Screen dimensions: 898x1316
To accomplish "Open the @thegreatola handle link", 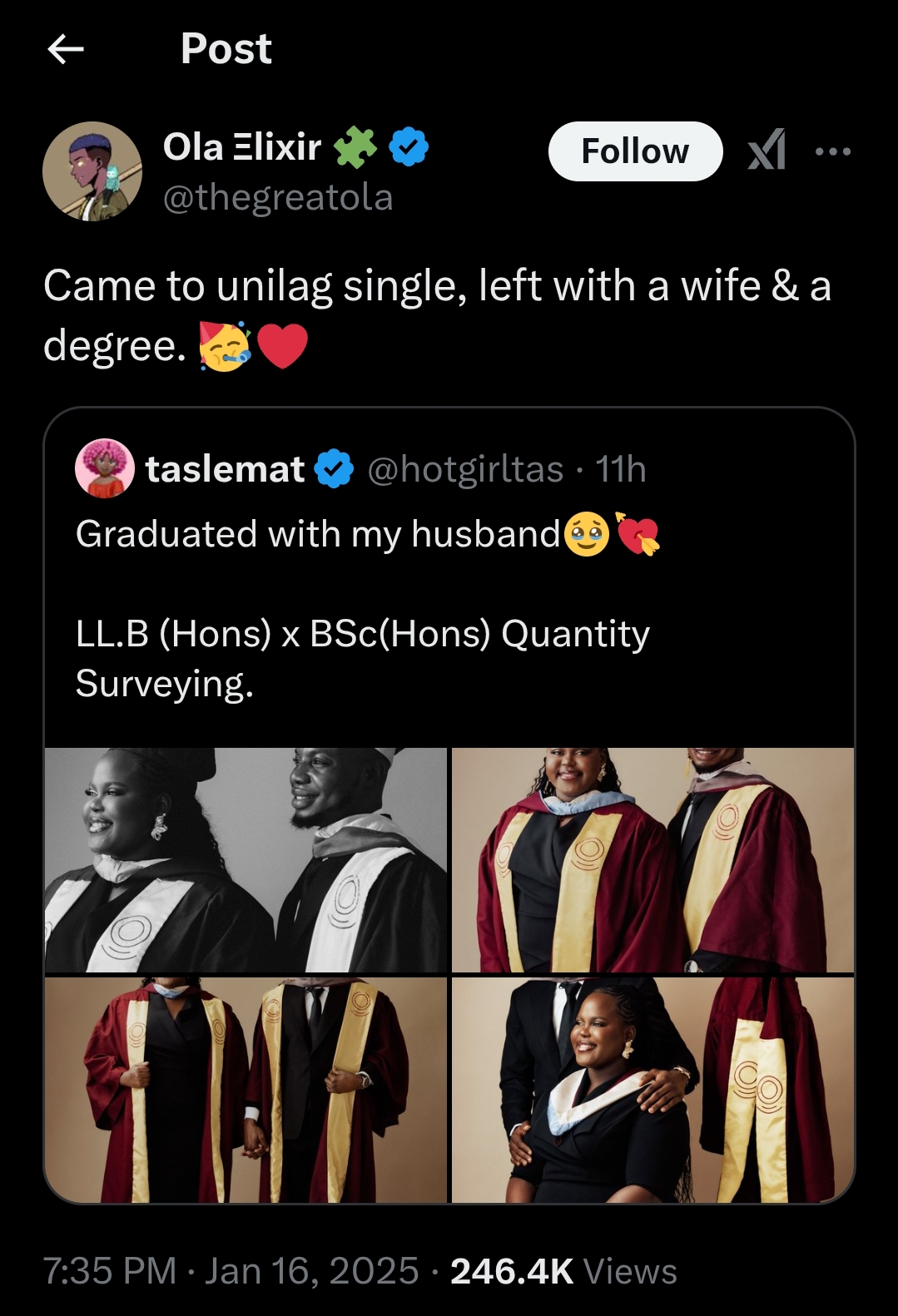I will pyautogui.click(x=278, y=198).
